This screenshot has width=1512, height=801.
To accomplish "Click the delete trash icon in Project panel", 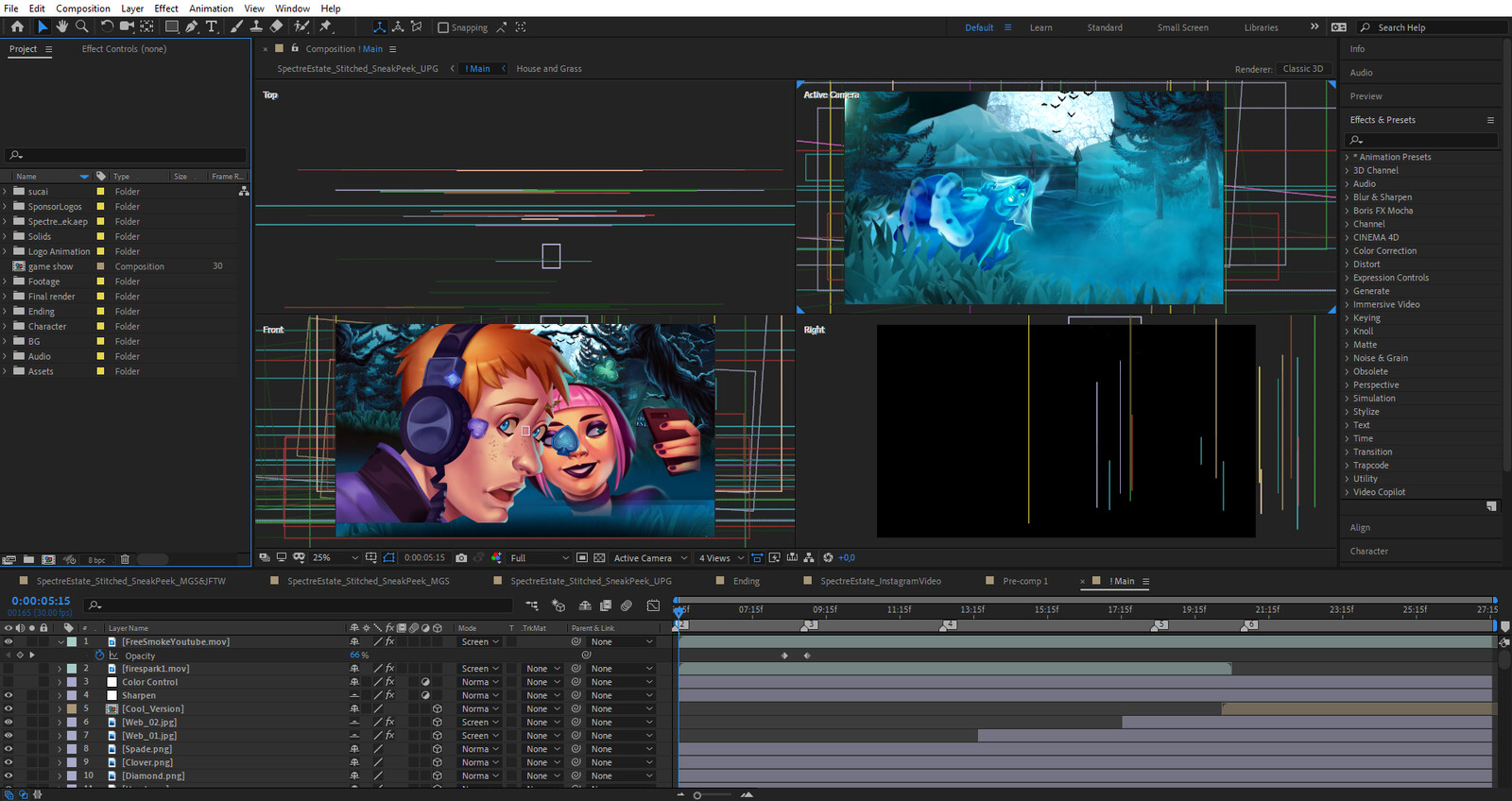I will pos(125,559).
